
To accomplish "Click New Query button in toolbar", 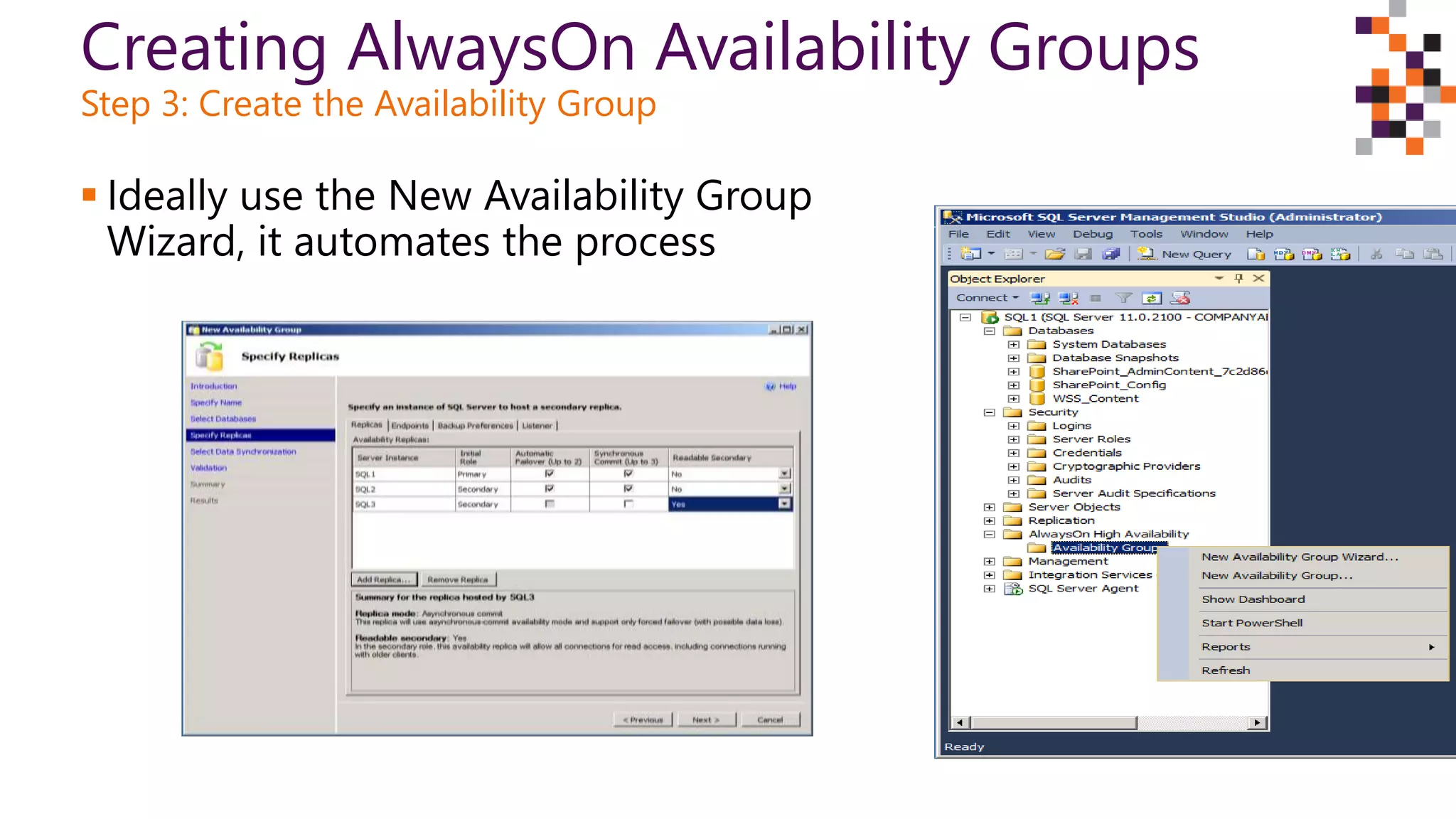I will coord(1184,254).
